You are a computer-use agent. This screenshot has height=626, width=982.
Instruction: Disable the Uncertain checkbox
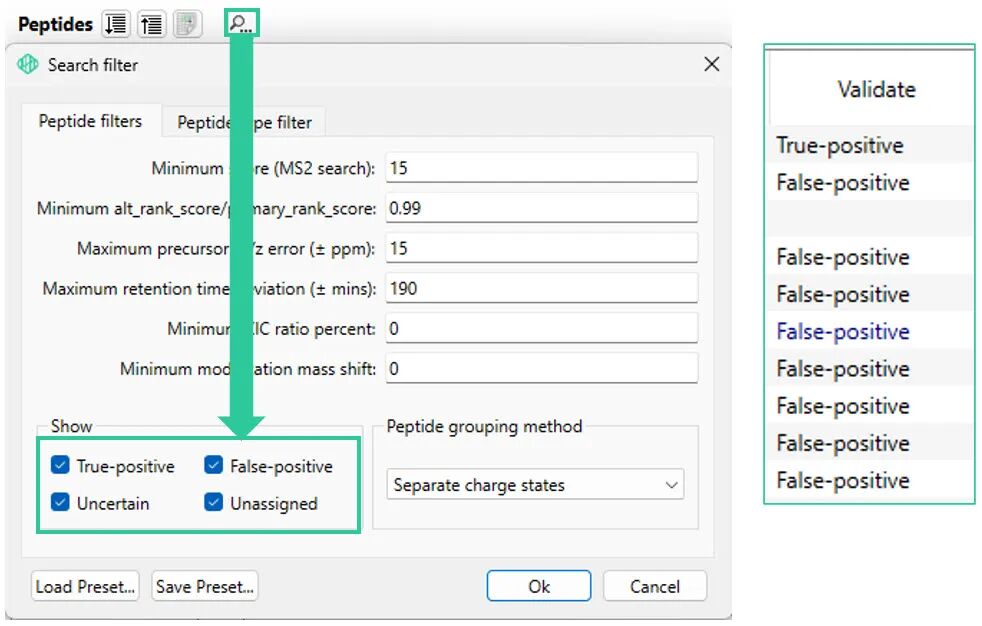pyautogui.click(x=61, y=503)
